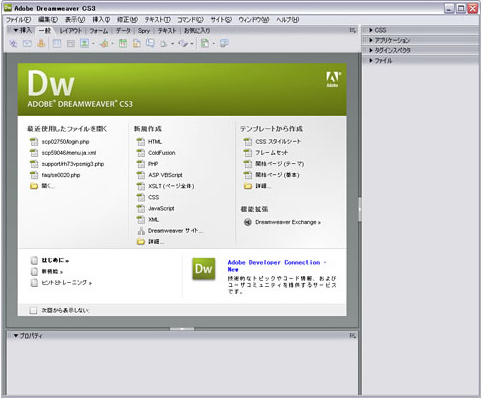This screenshot has height=399, width=482.
Task: Open the Dreamweaver Exchange link
Action: coord(282,222)
